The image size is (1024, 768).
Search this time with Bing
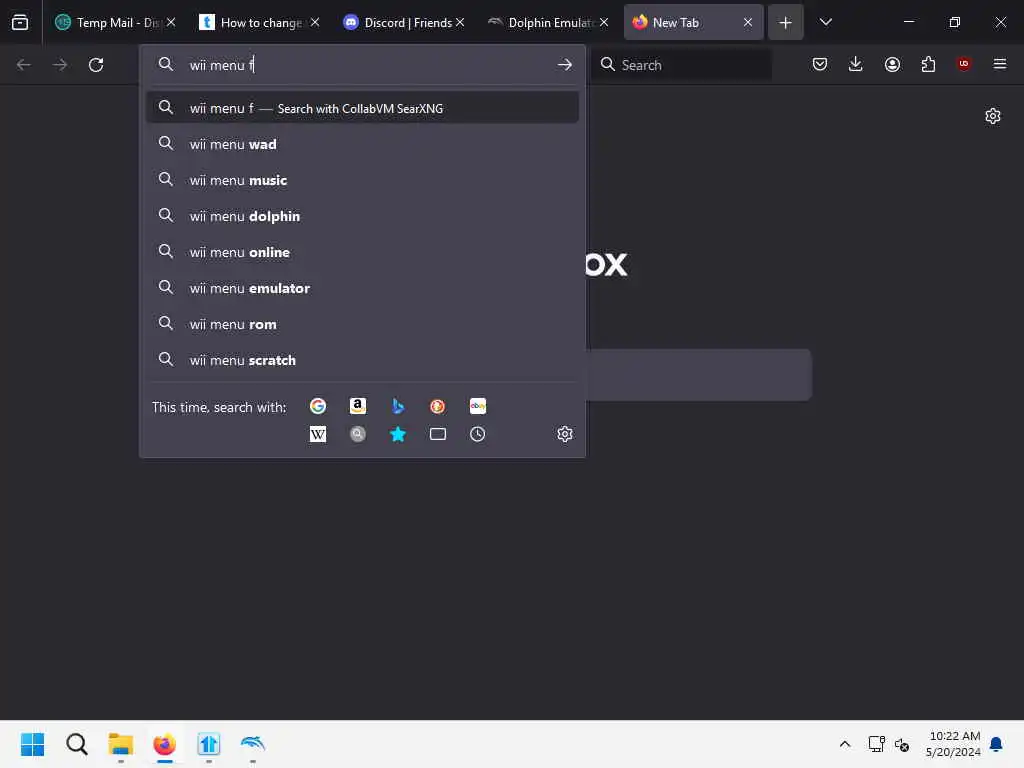398,406
